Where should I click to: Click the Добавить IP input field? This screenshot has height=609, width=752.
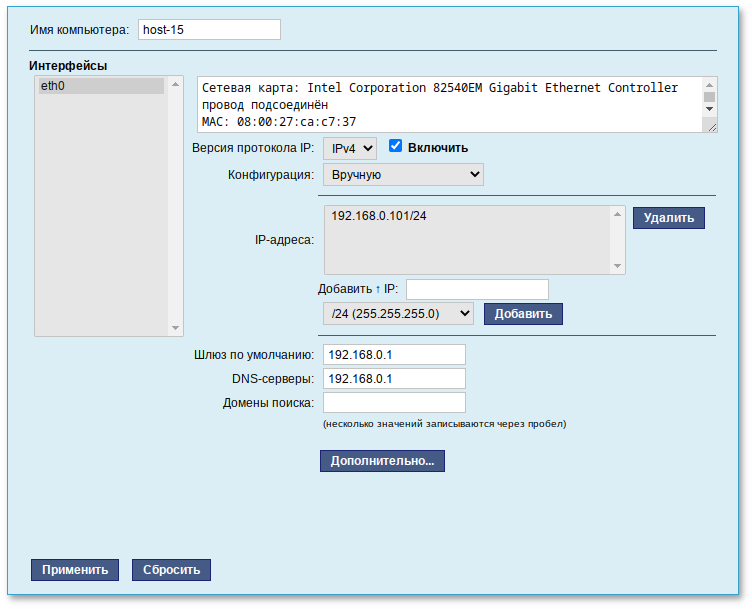(x=477, y=289)
